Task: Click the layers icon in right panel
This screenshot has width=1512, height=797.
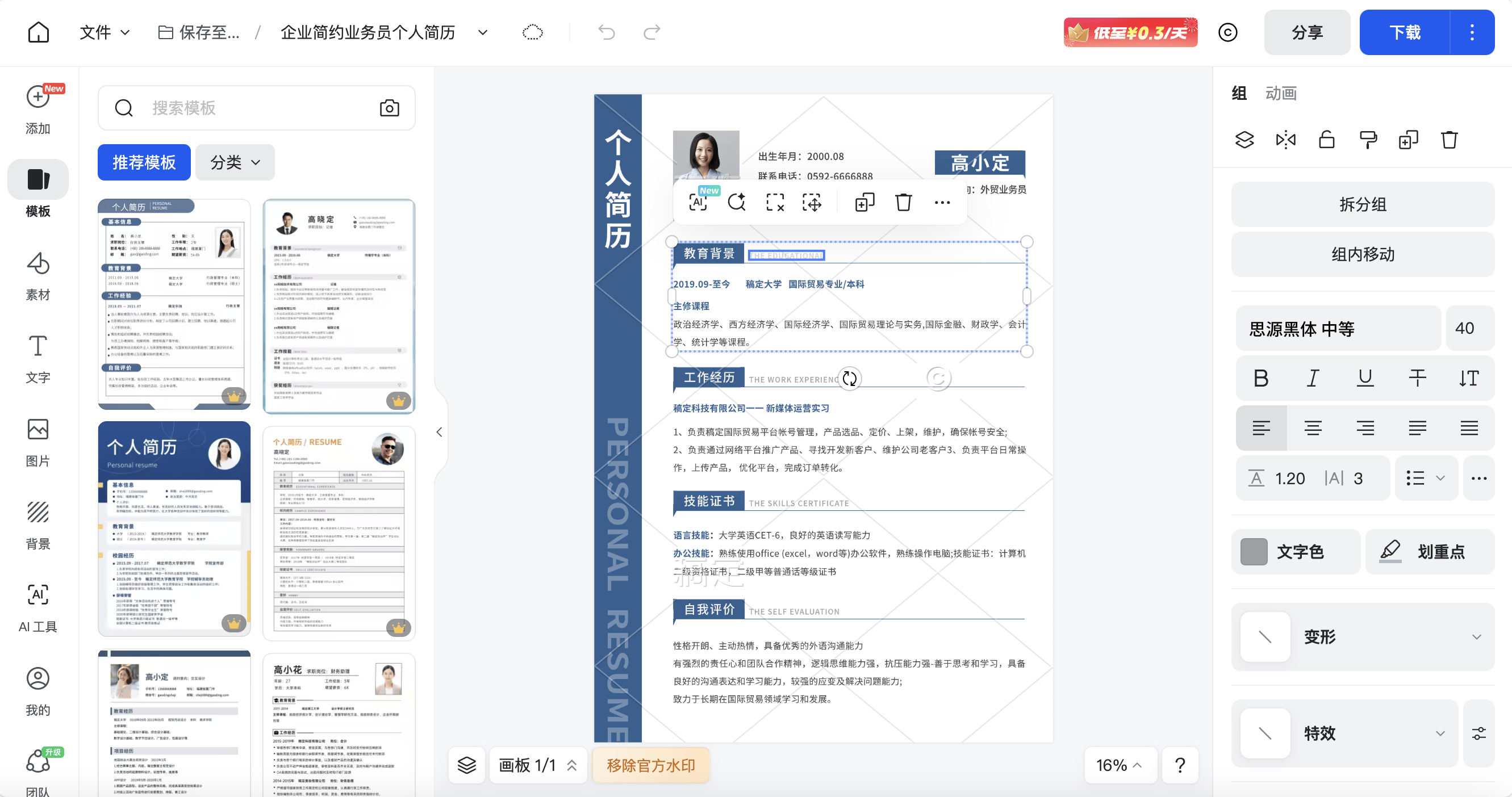Action: pos(1244,140)
